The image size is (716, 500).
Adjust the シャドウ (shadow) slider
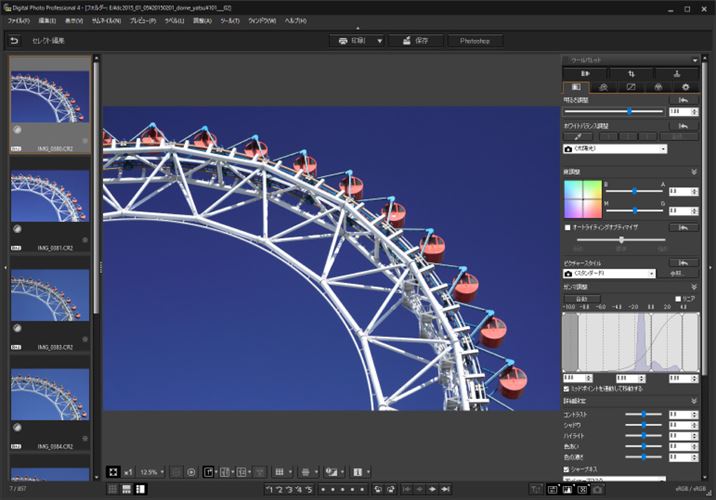643,425
